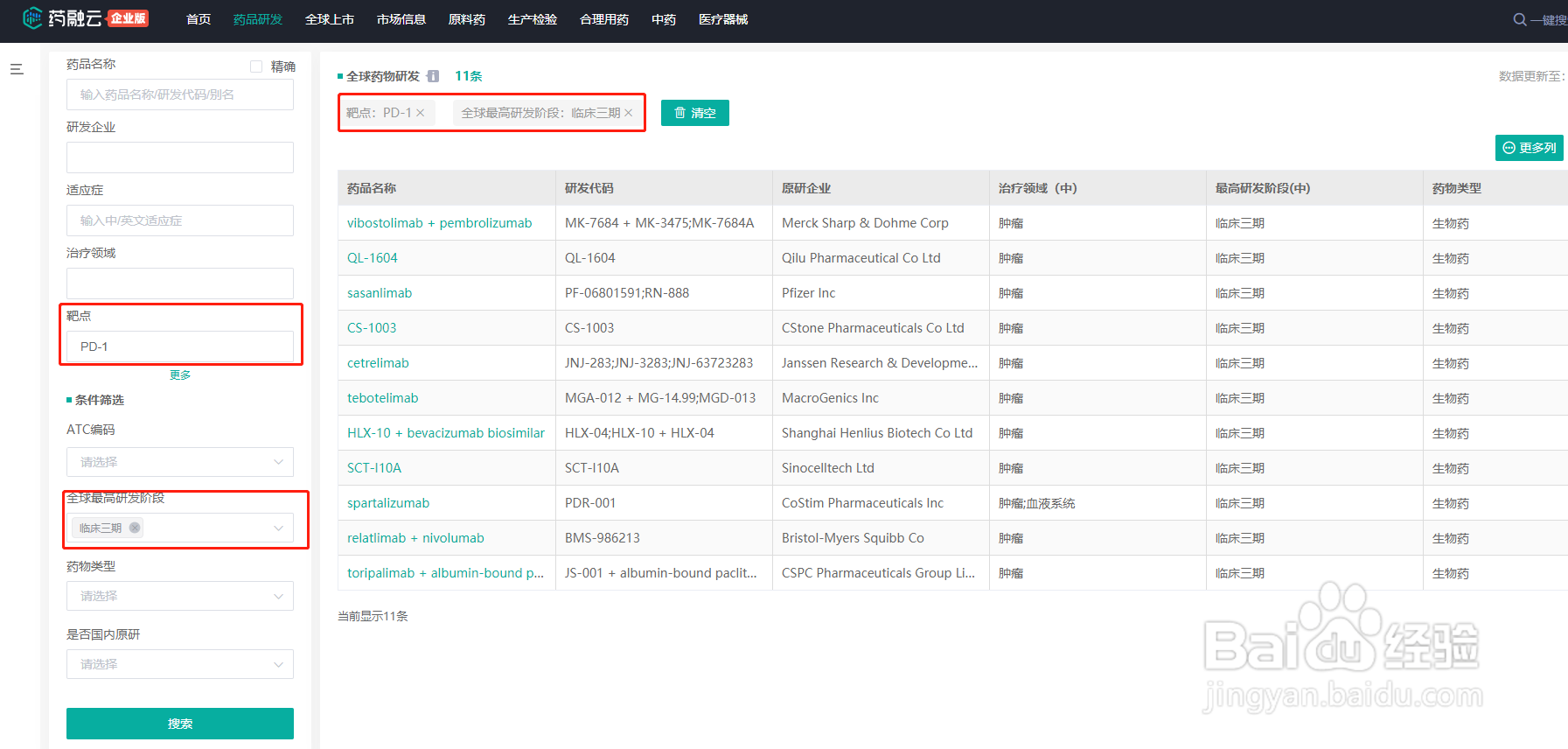Open the 医疗器械 menu item
Image resolution: width=1568 pixels, height=749 pixels.
point(723,19)
